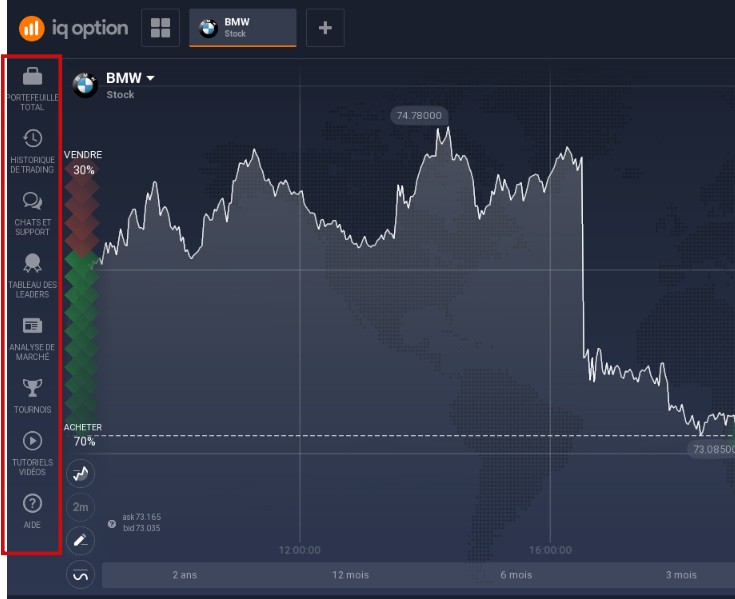Open Aide question mark icon

[32, 503]
